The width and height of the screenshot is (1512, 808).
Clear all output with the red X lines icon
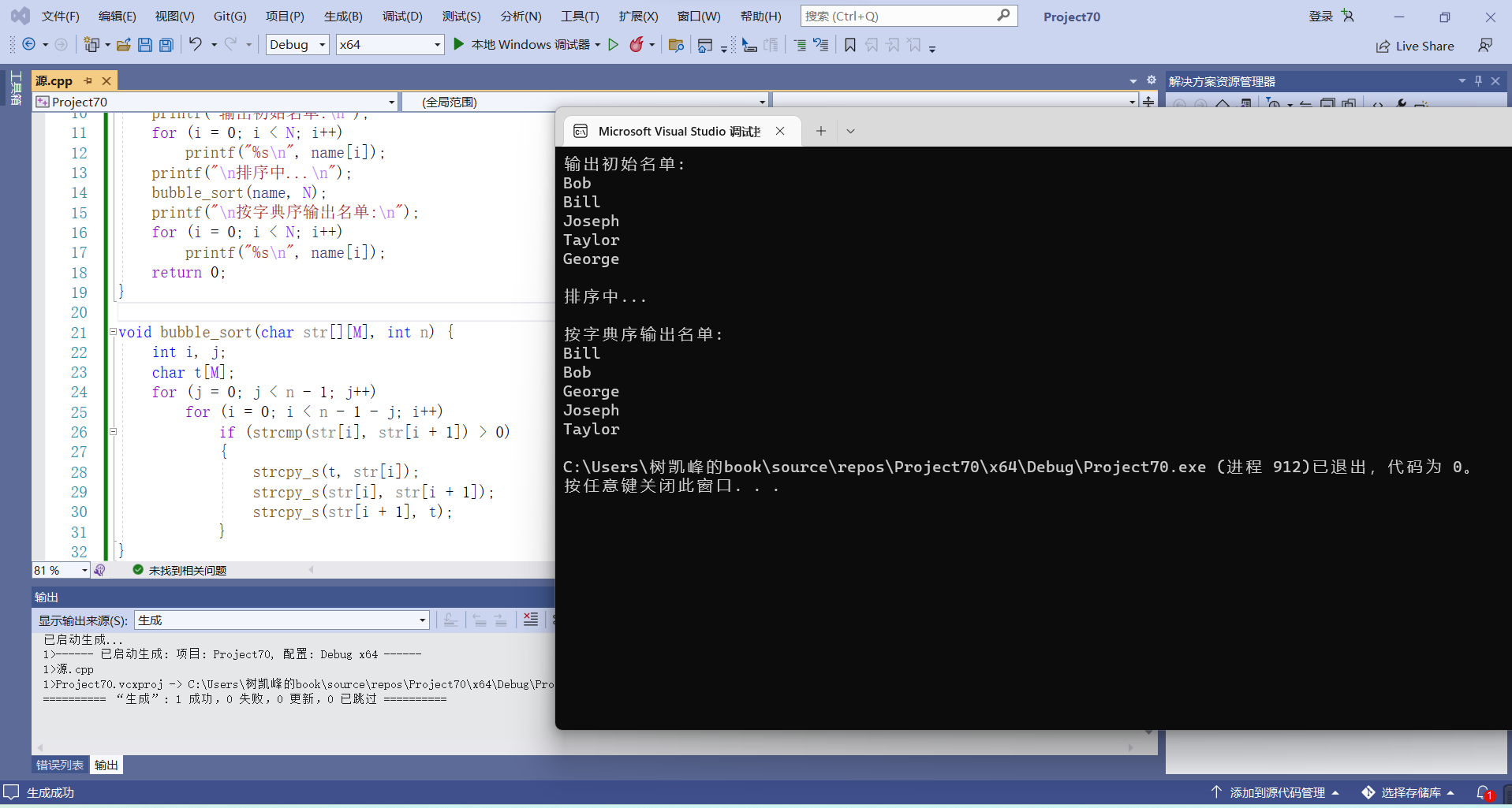click(x=531, y=620)
